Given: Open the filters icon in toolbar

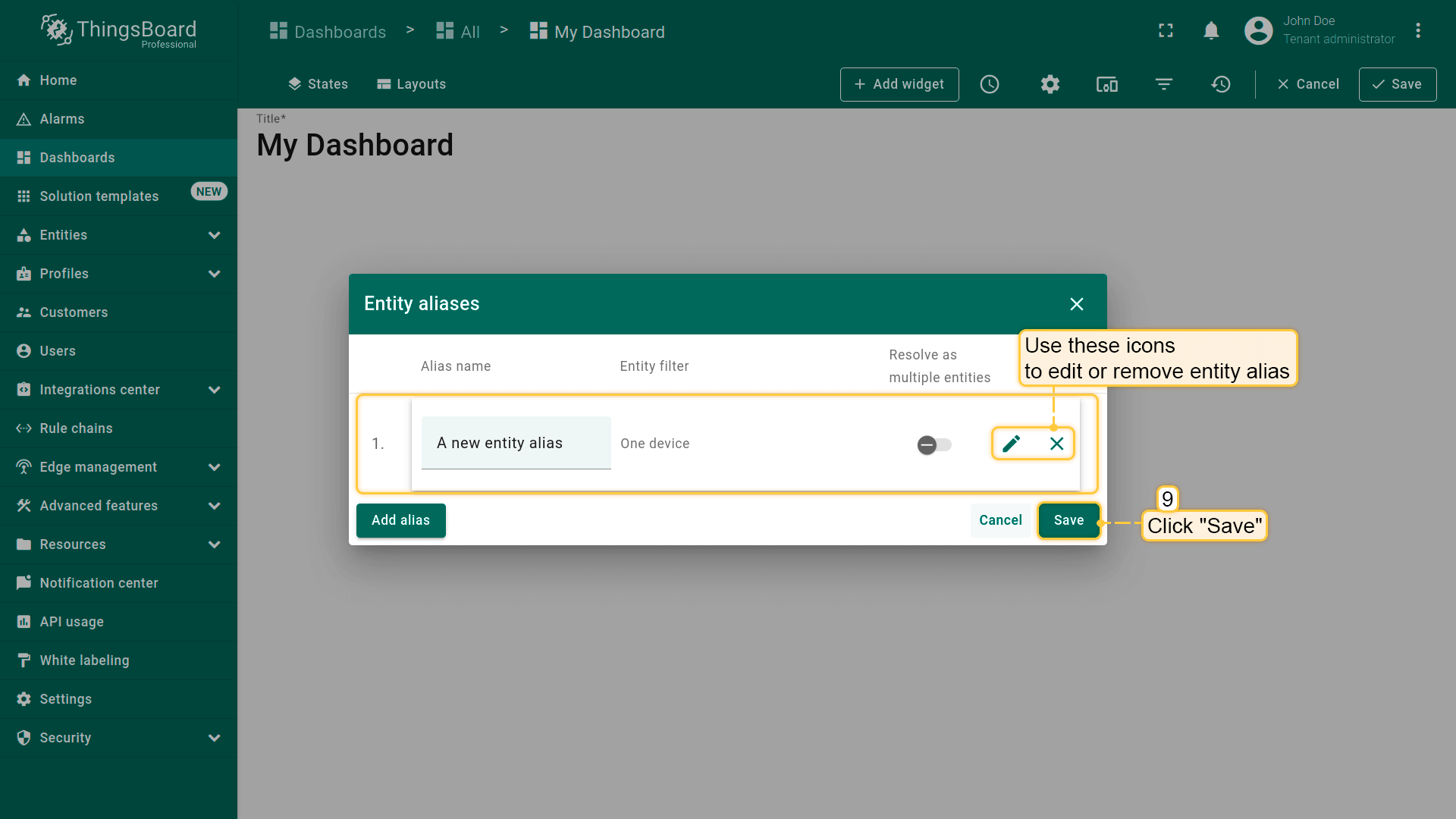Looking at the screenshot, I should (x=1164, y=84).
